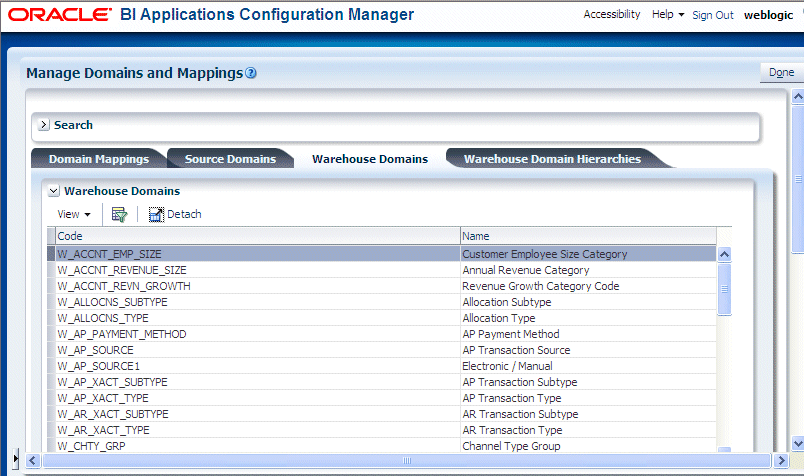Click the page scrollbar down arrow
The width and height of the screenshot is (804, 476).
[797, 443]
